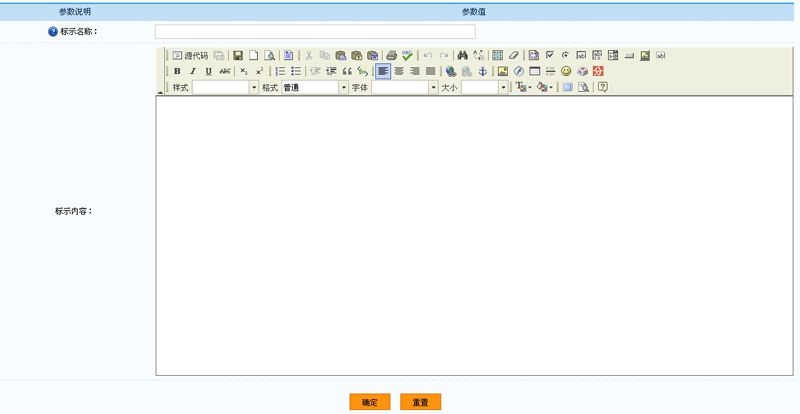The image size is (800, 414).
Task: Redo the last action
Action: (443, 56)
